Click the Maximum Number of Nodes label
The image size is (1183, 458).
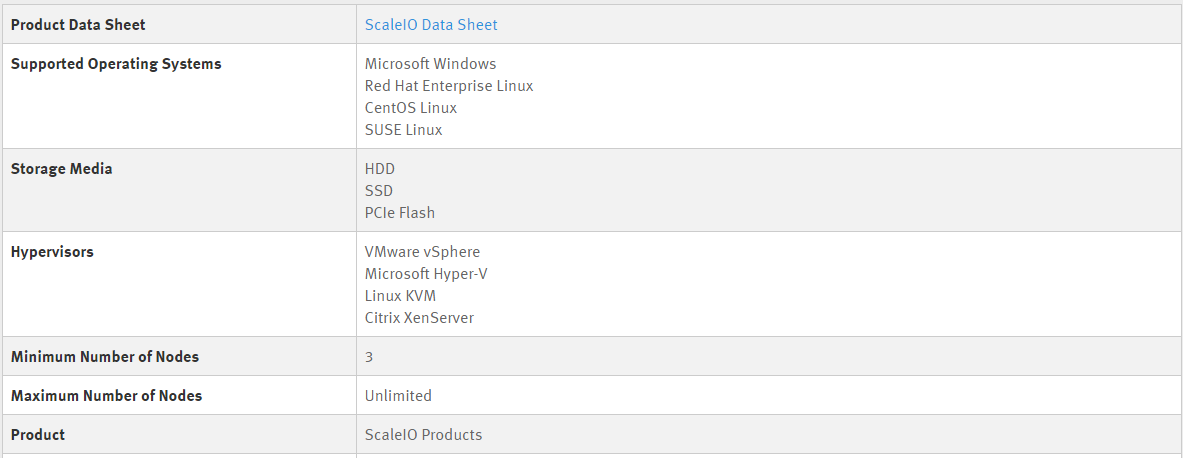pyautogui.click(x=106, y=396)
